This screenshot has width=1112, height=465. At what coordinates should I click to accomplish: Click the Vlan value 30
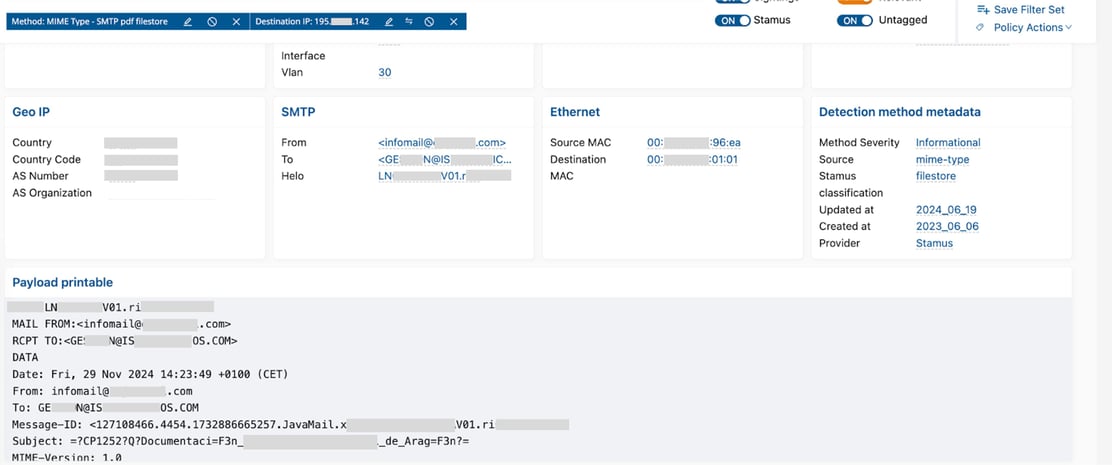tap(384, 72)
